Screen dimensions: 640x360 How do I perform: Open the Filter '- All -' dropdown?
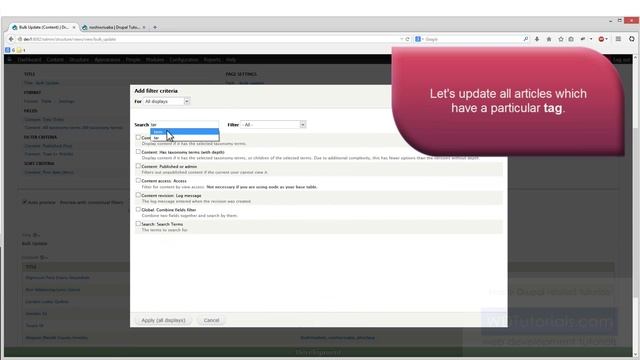(x=273, y=124)
